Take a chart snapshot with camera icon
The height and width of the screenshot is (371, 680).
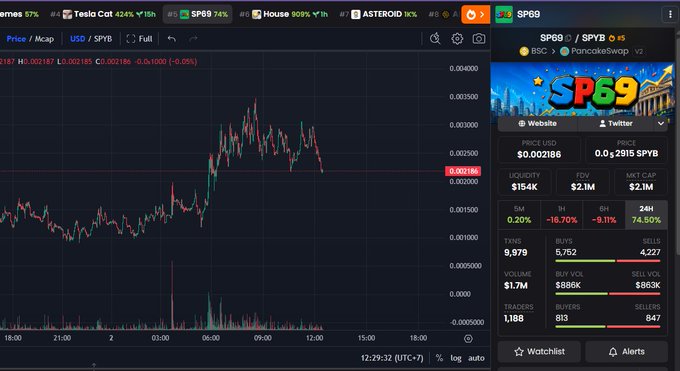(x=479, y=39)
